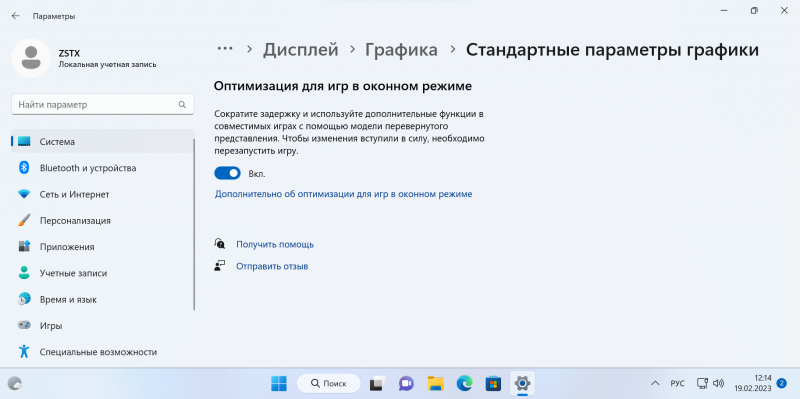Open Bluetooth и устройства section
800x399 pixels.
tap(102, 168)
